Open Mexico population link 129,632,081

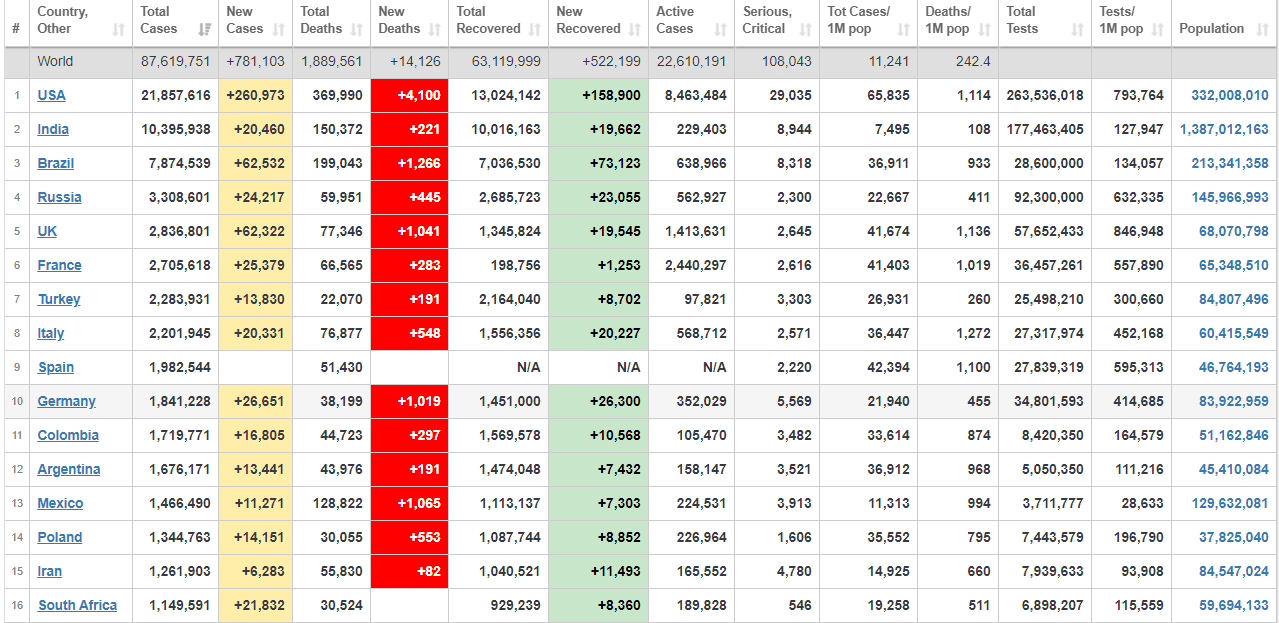click(x=1230, y=504)
